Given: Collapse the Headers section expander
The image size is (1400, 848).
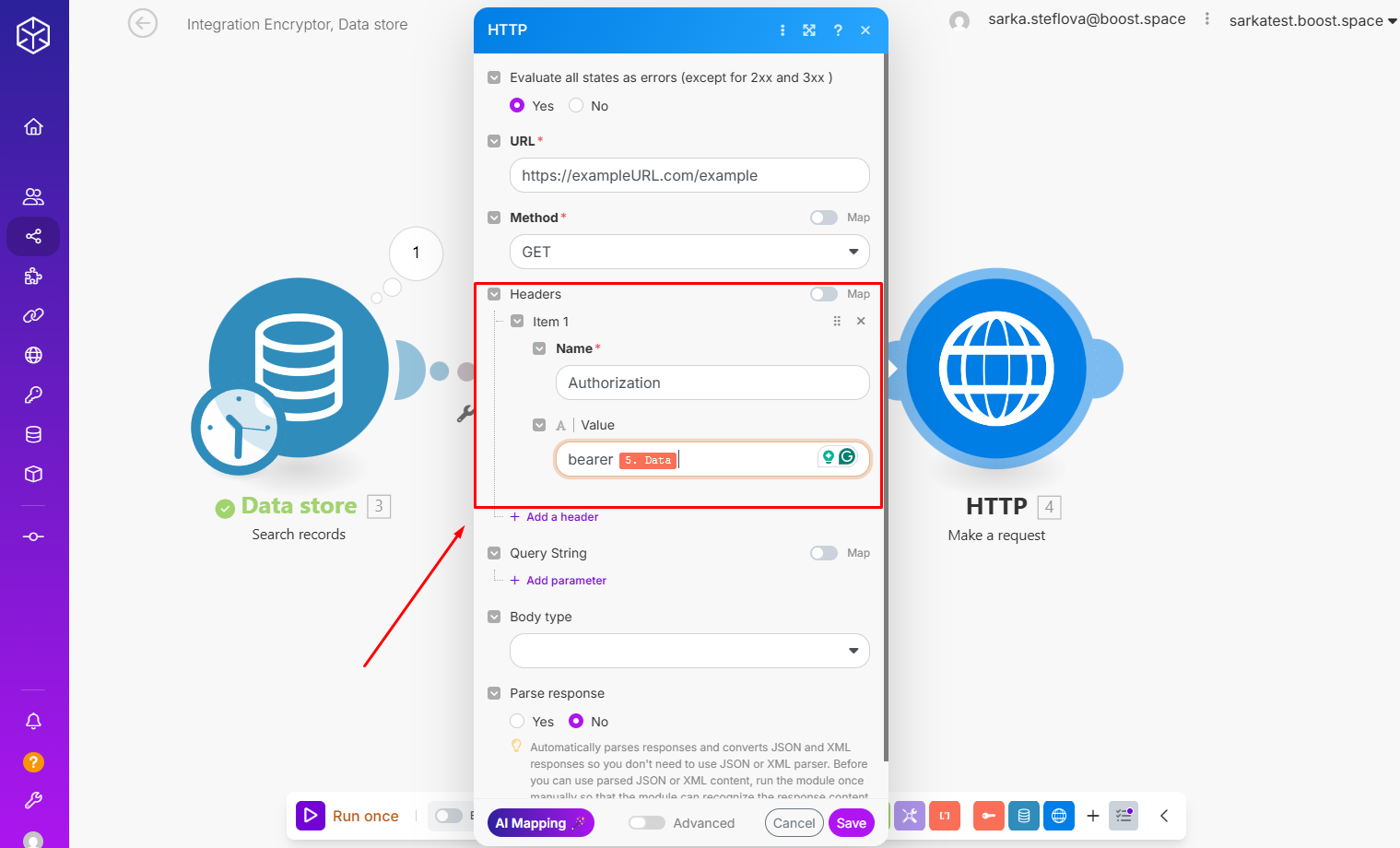Looking at the screenshot, I should [494, 294].
